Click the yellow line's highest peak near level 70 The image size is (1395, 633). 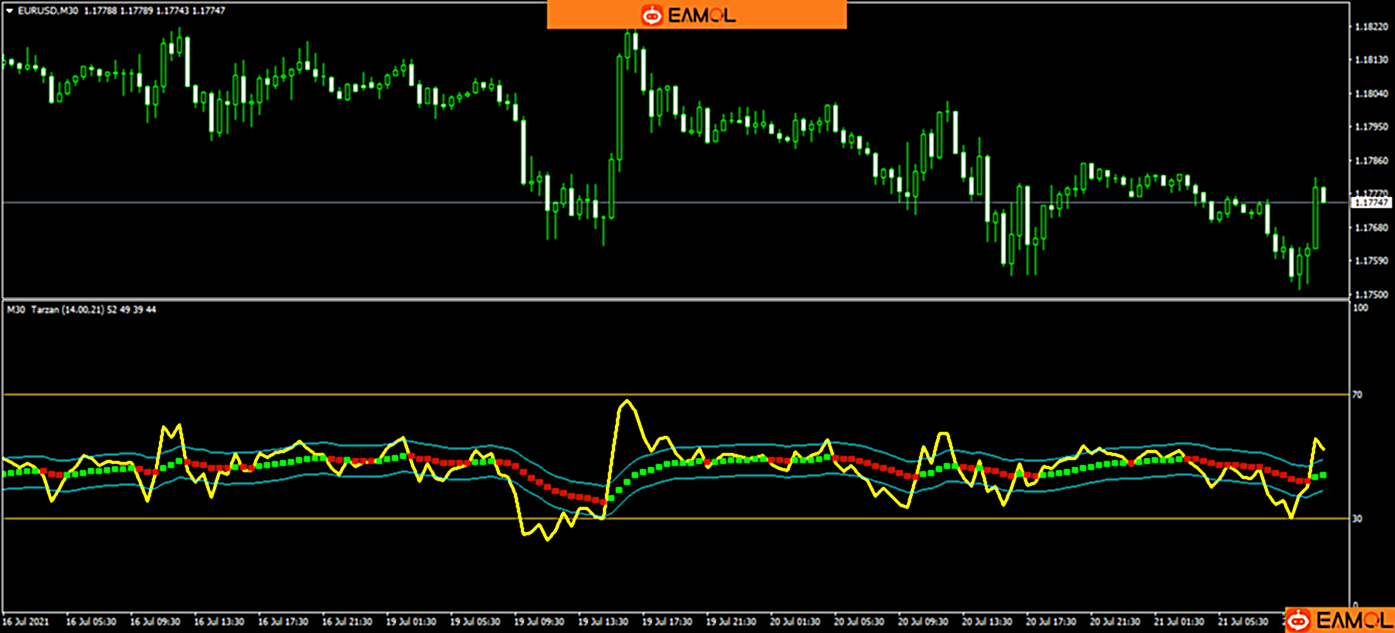click(627, 401)
